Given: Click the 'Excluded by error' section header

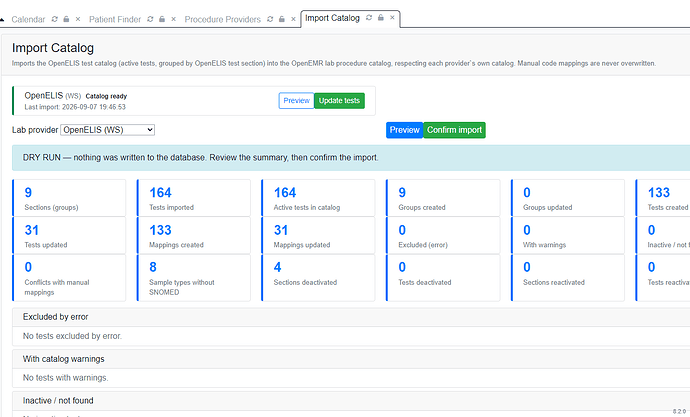Looking at the screenshot, I should (x=351, y=317).
